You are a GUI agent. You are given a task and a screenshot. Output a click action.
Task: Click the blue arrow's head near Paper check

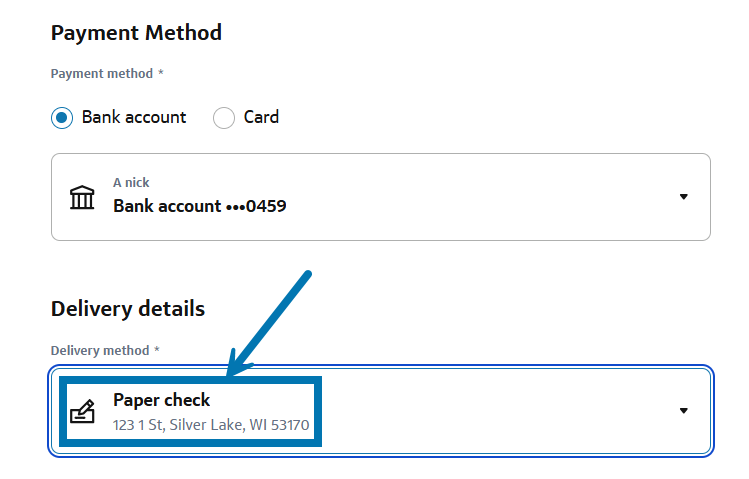tap(233, 372)
